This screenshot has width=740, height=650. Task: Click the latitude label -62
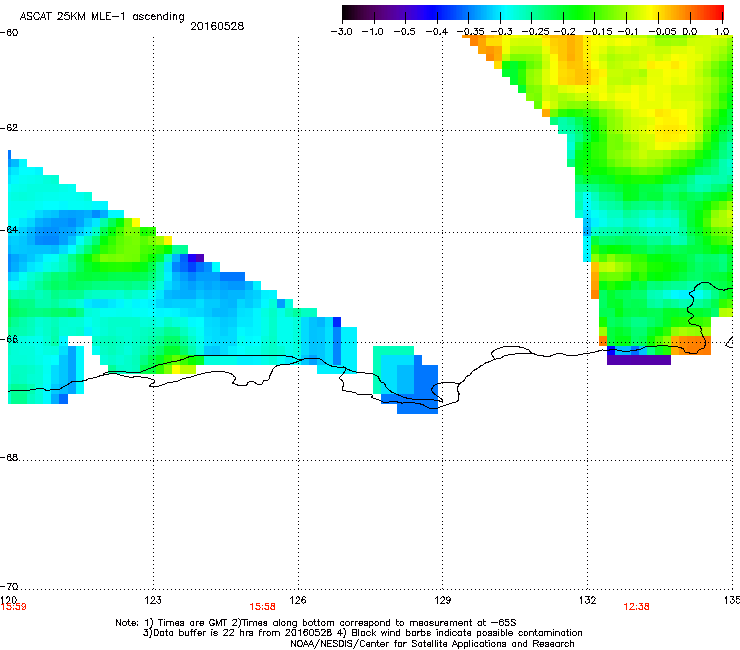click(x=9, y=128)
